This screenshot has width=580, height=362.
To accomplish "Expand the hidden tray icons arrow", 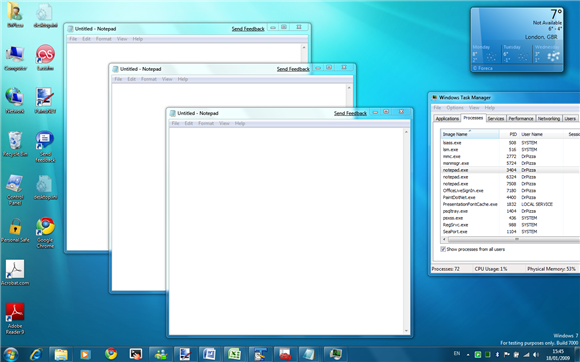I will (x=468, y=355).
